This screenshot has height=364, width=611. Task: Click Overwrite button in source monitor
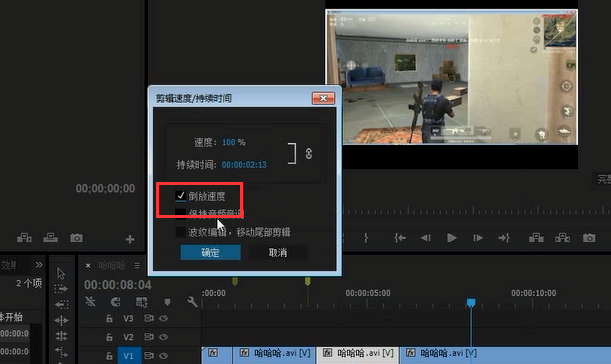pyautogui.click(x=50, y=238)
